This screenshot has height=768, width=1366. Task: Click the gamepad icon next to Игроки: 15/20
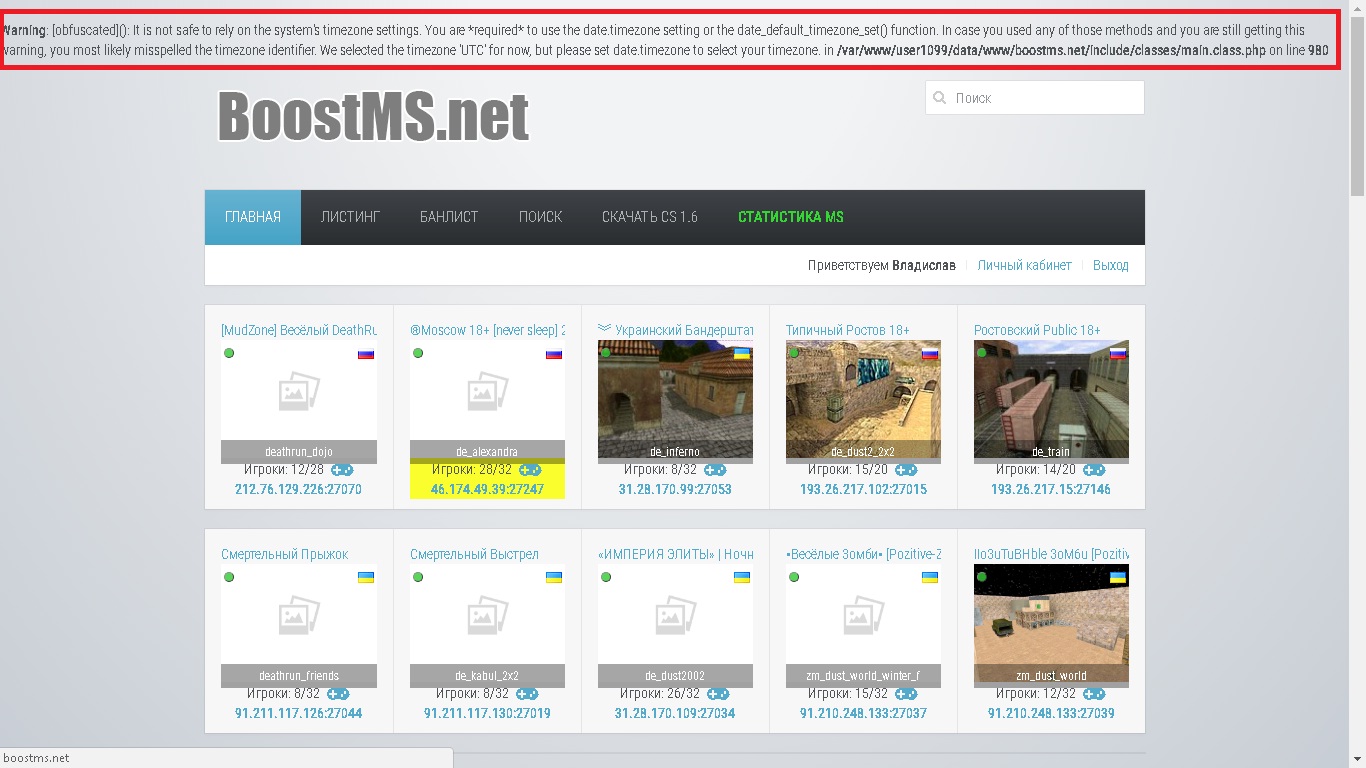click(x=906, y=470)
